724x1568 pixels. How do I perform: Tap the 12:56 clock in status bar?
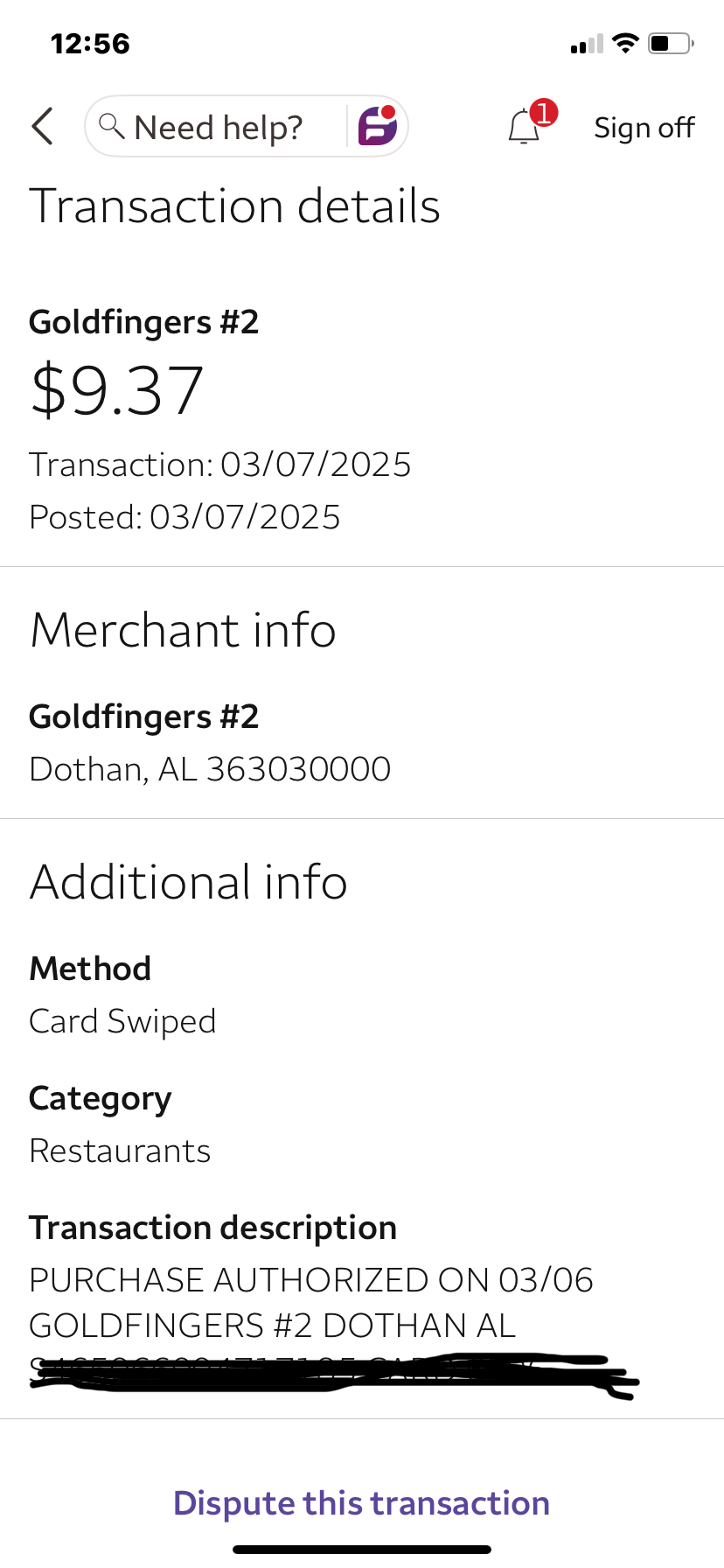(90, 44)
